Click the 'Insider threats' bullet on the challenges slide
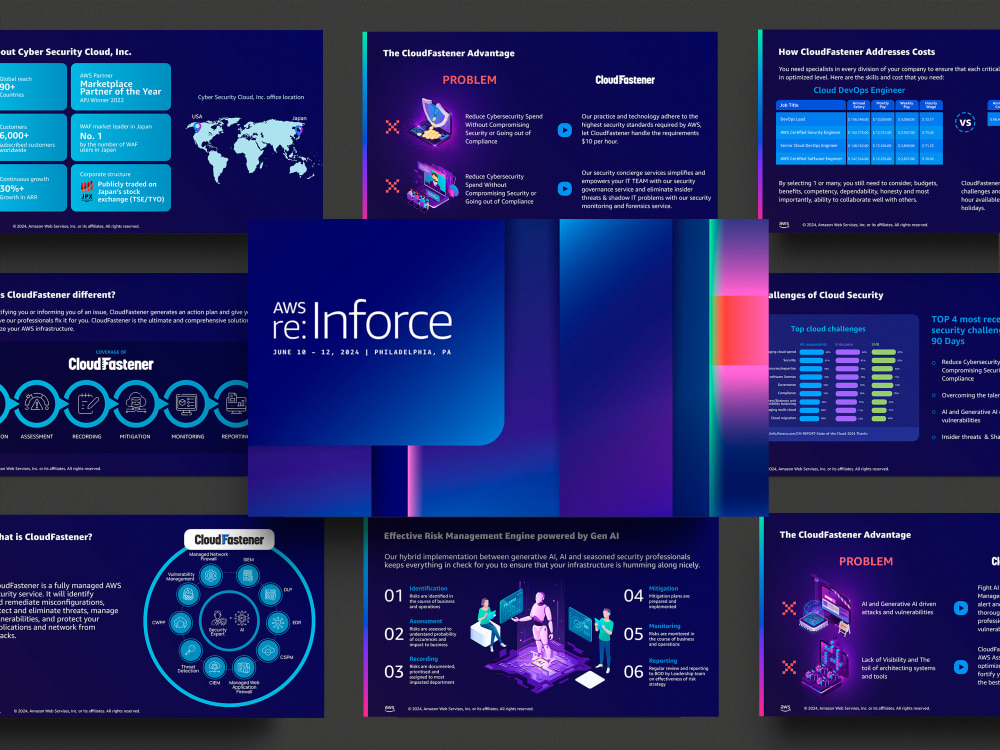Image resolution: width=1000 pixels, height=750 pixels. point(971,437)
